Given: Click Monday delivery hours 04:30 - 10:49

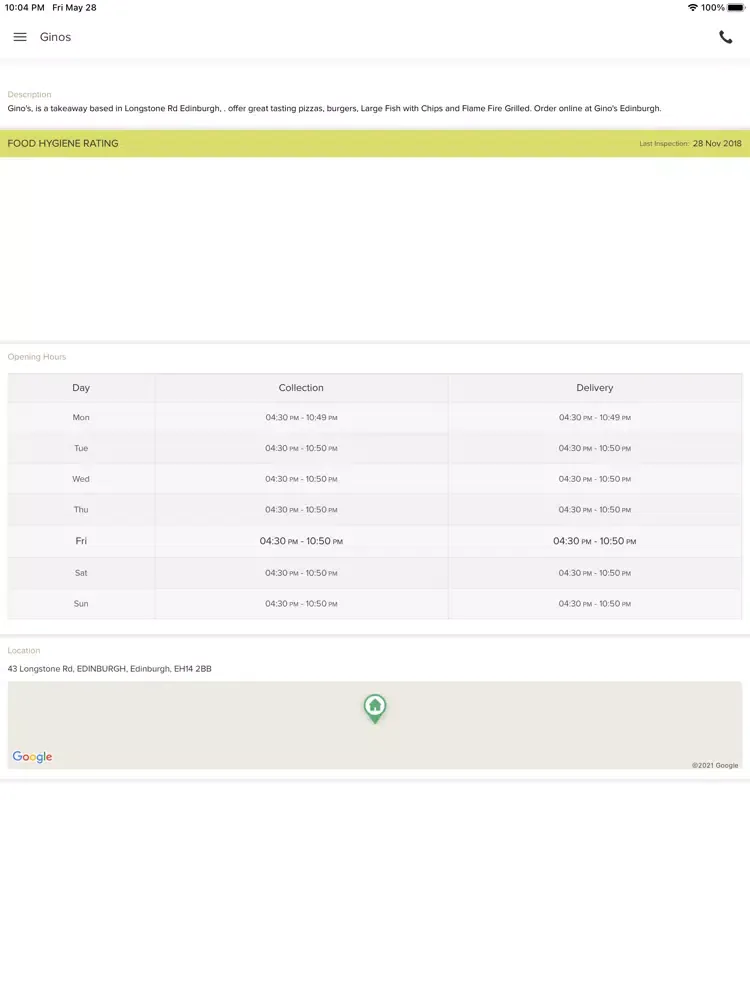Looking at the screenshot, I should [x=594, y=418].
